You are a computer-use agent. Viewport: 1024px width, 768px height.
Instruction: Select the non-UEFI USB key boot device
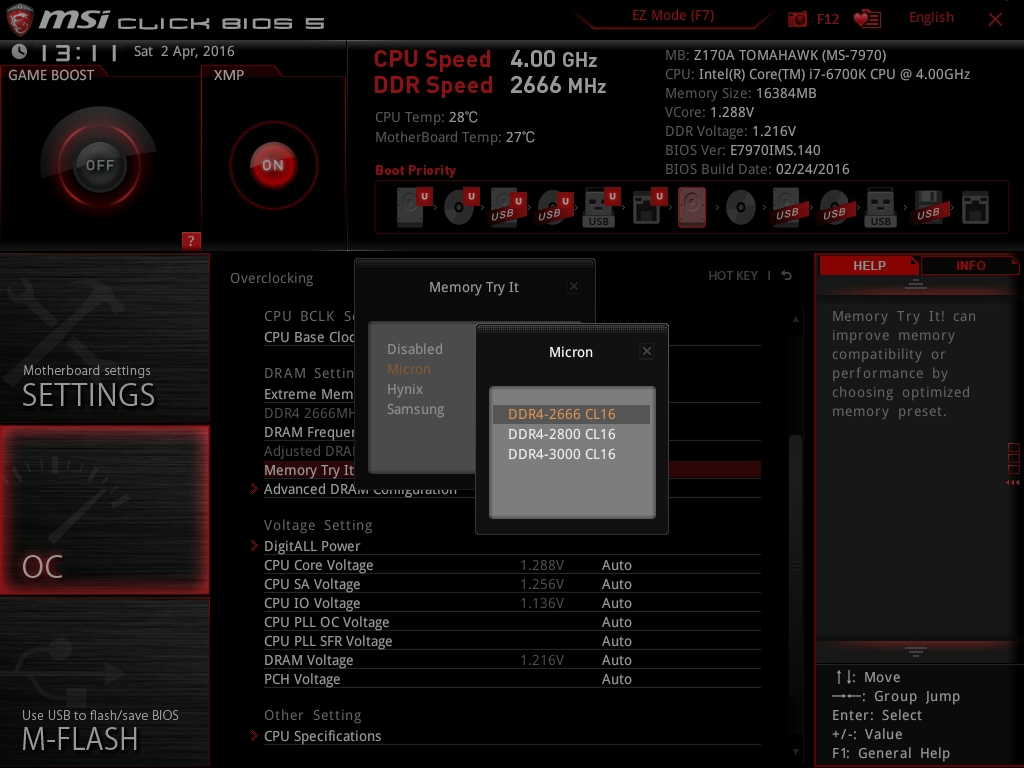pyautogui.click(x=880, y=207)
